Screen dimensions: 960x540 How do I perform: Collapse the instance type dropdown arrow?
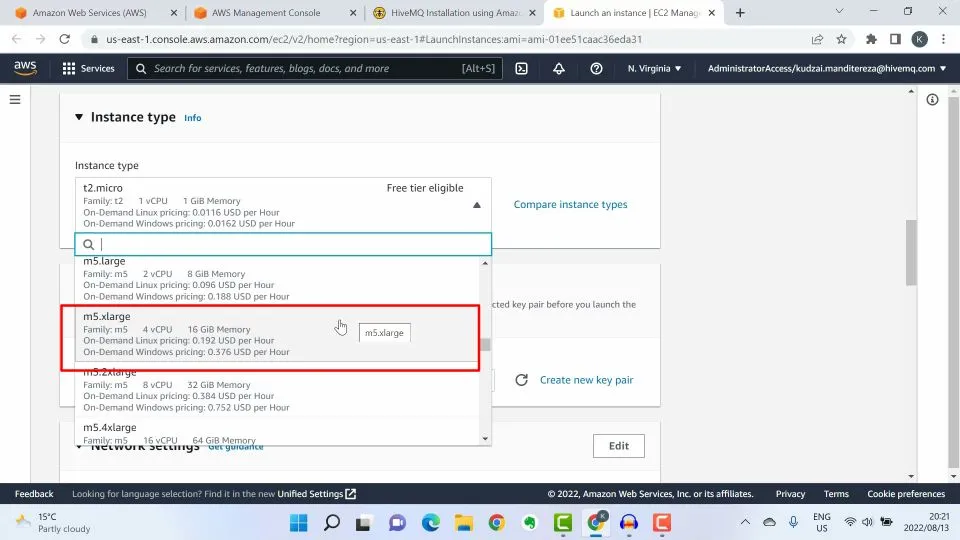click(477, 205)
